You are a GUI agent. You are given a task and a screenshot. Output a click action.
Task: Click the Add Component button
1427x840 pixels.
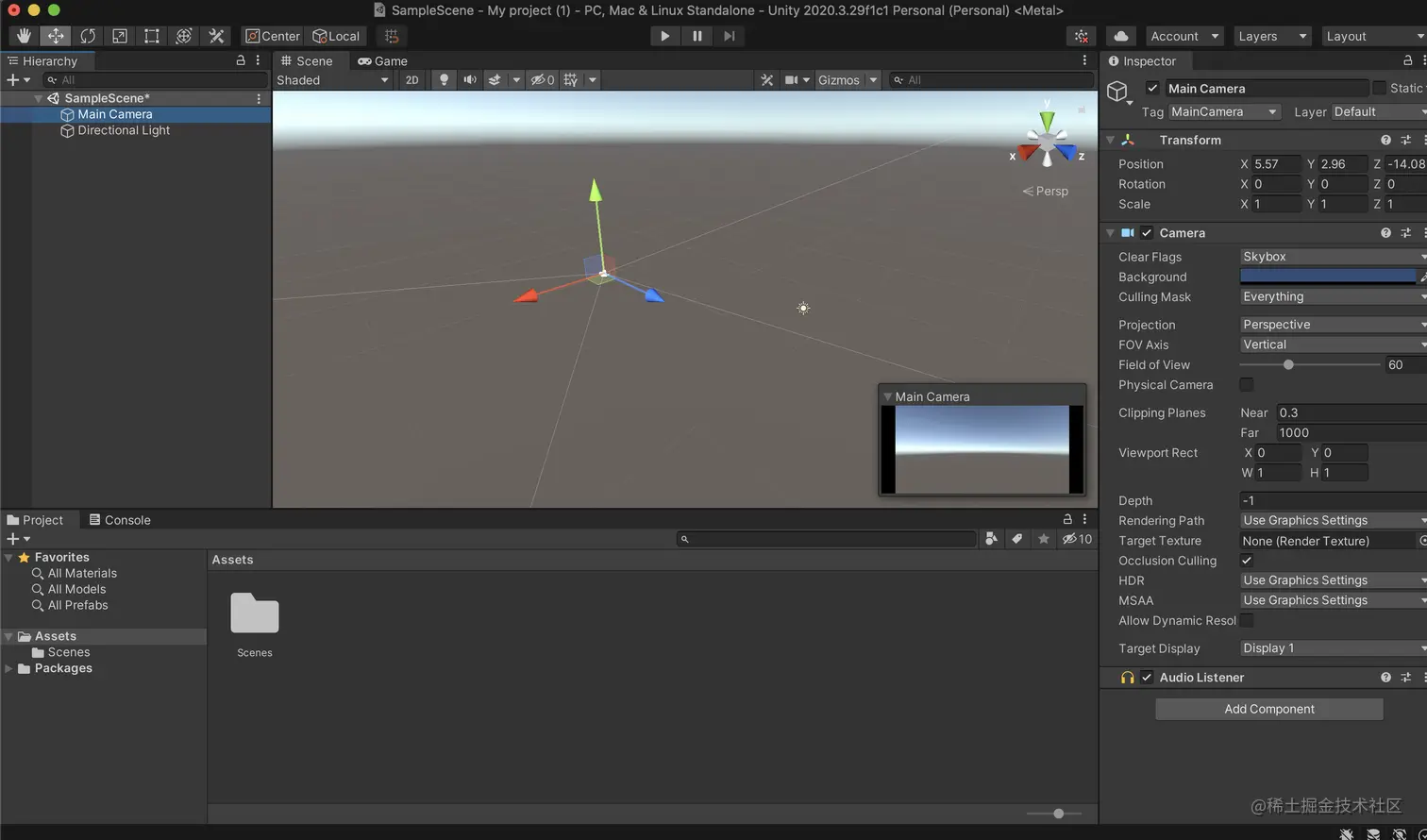tap(1269, 709)
